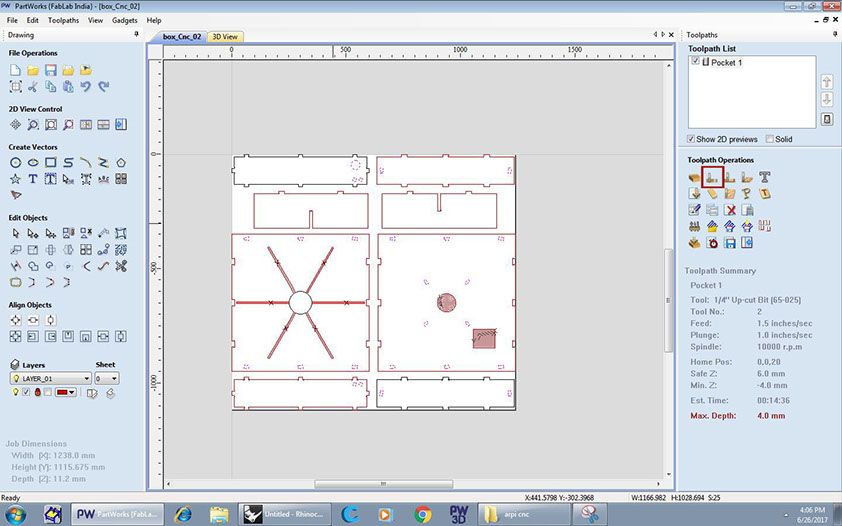Pick the Selection arrow tool in Edit Objects

click(16, 233)
